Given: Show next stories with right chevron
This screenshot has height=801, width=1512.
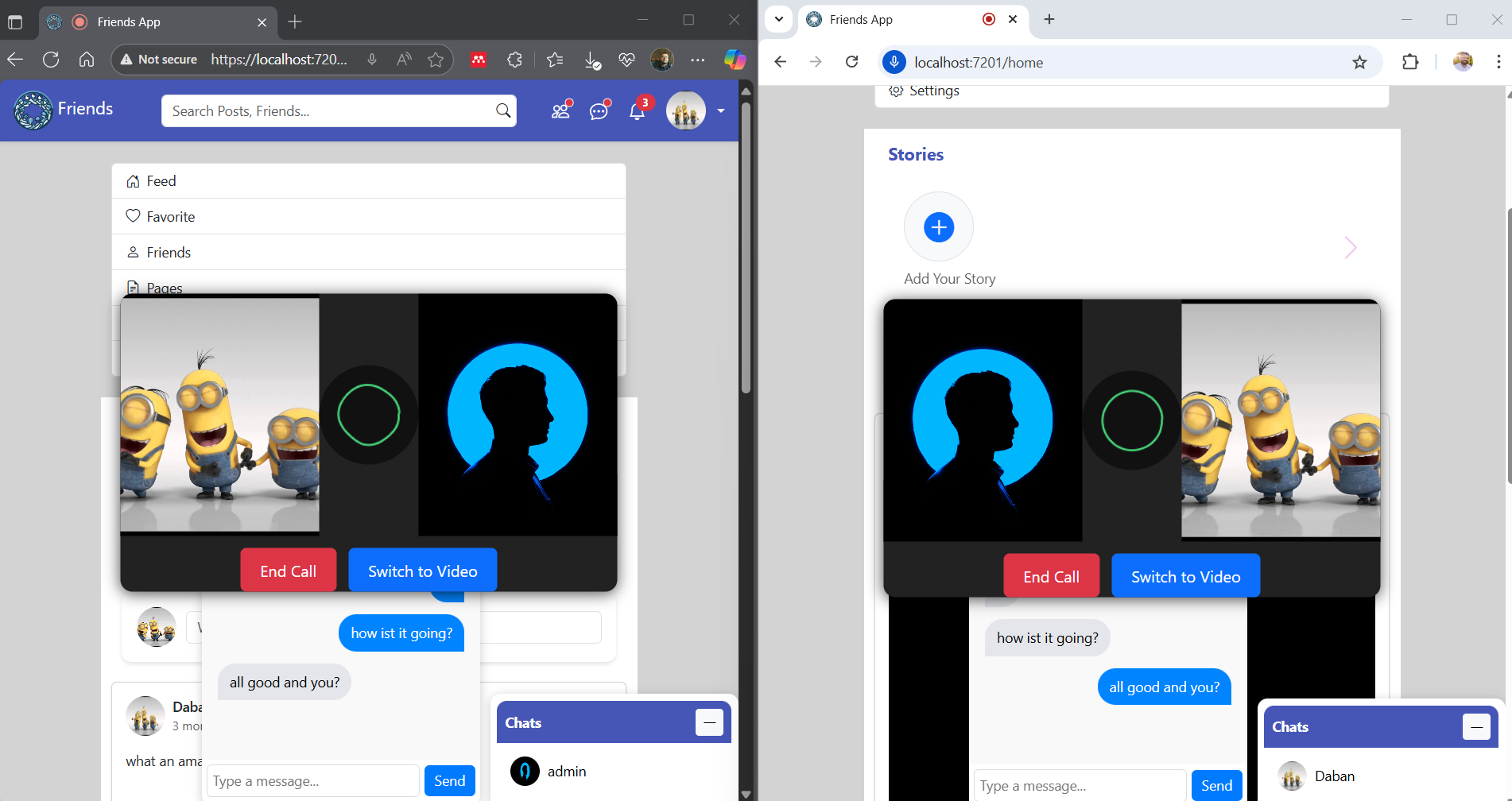Looking at the screenshot, I should (1351, 248).
